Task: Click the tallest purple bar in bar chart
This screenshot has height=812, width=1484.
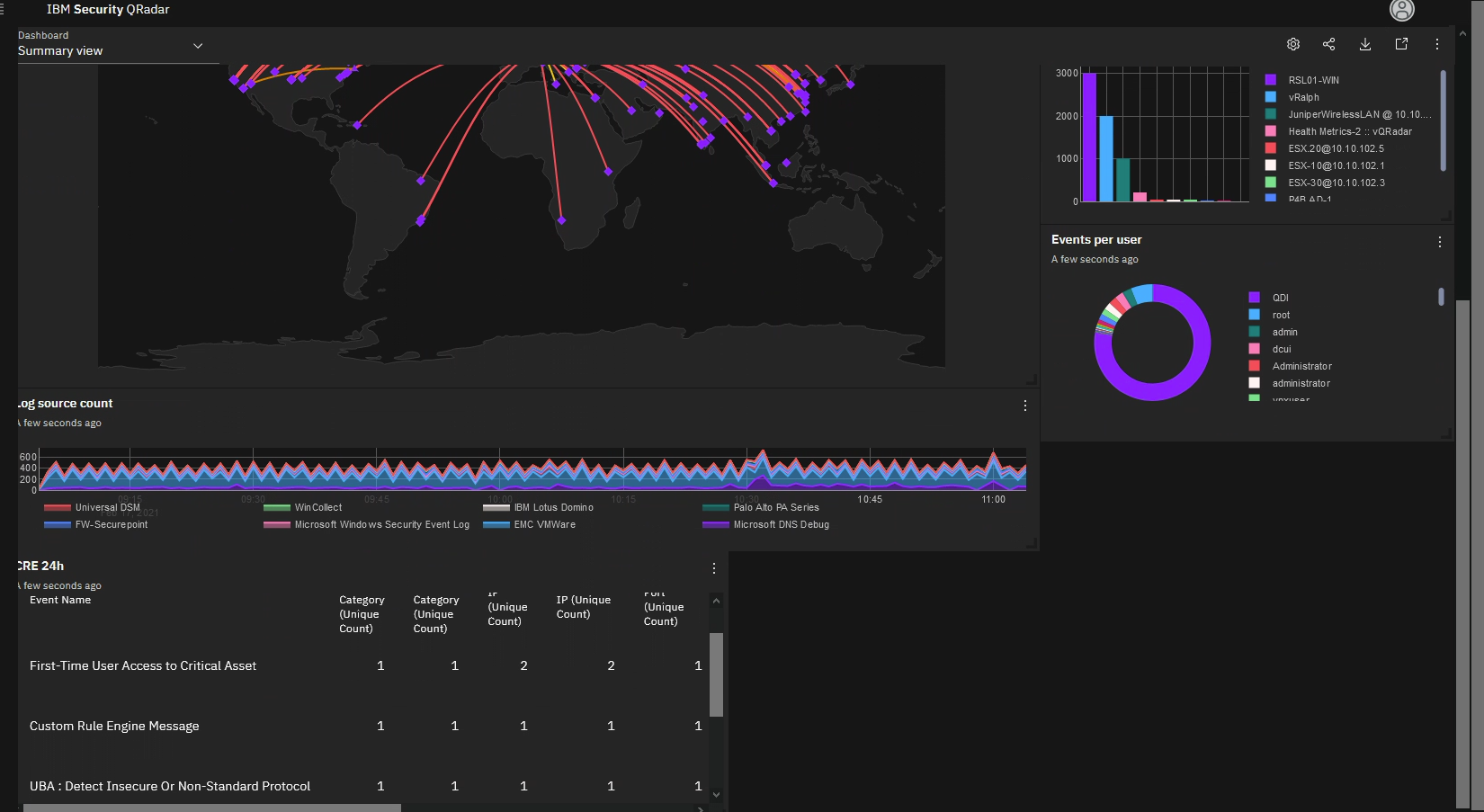Action: coord(1089,137)
